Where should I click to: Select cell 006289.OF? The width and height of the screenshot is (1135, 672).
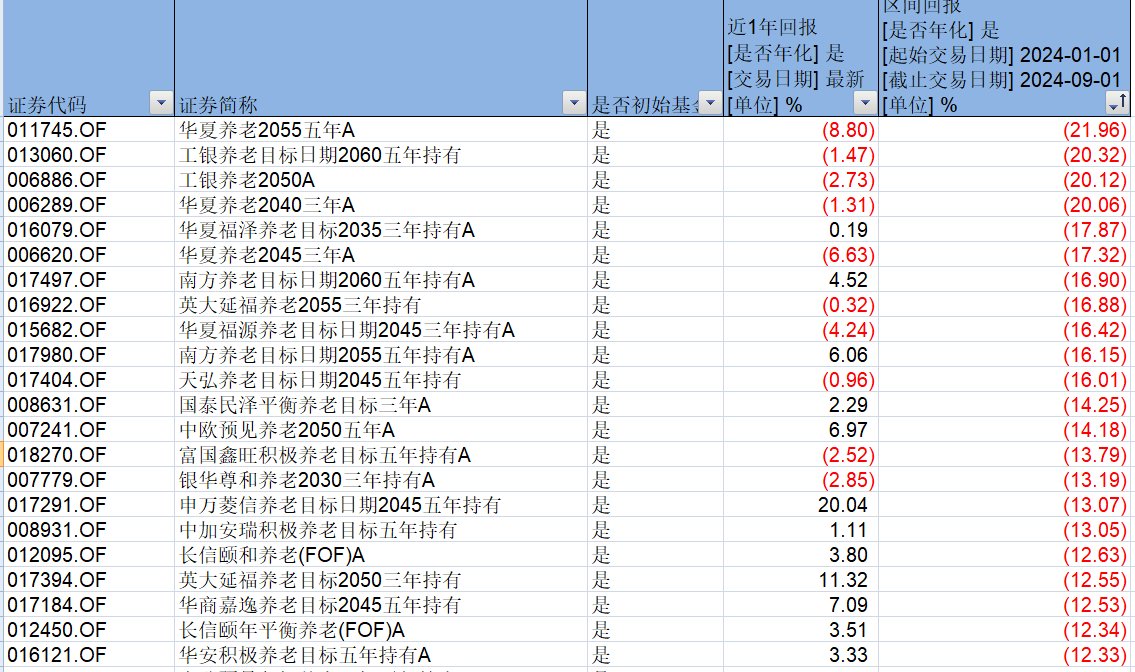(x=88, y=205)
